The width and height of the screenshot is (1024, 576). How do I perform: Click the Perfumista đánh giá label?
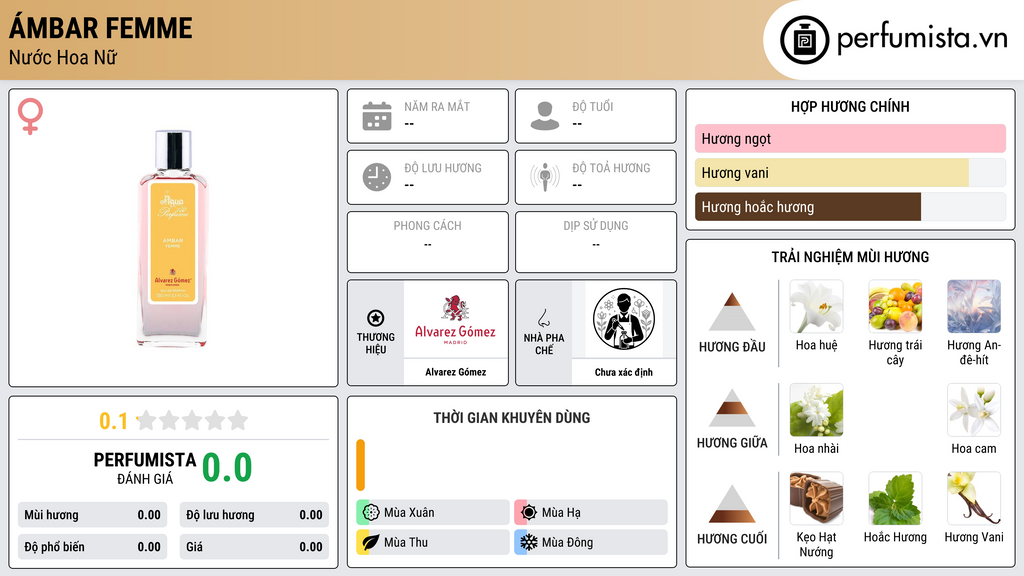pyautogui.click(x=145, y=468)
